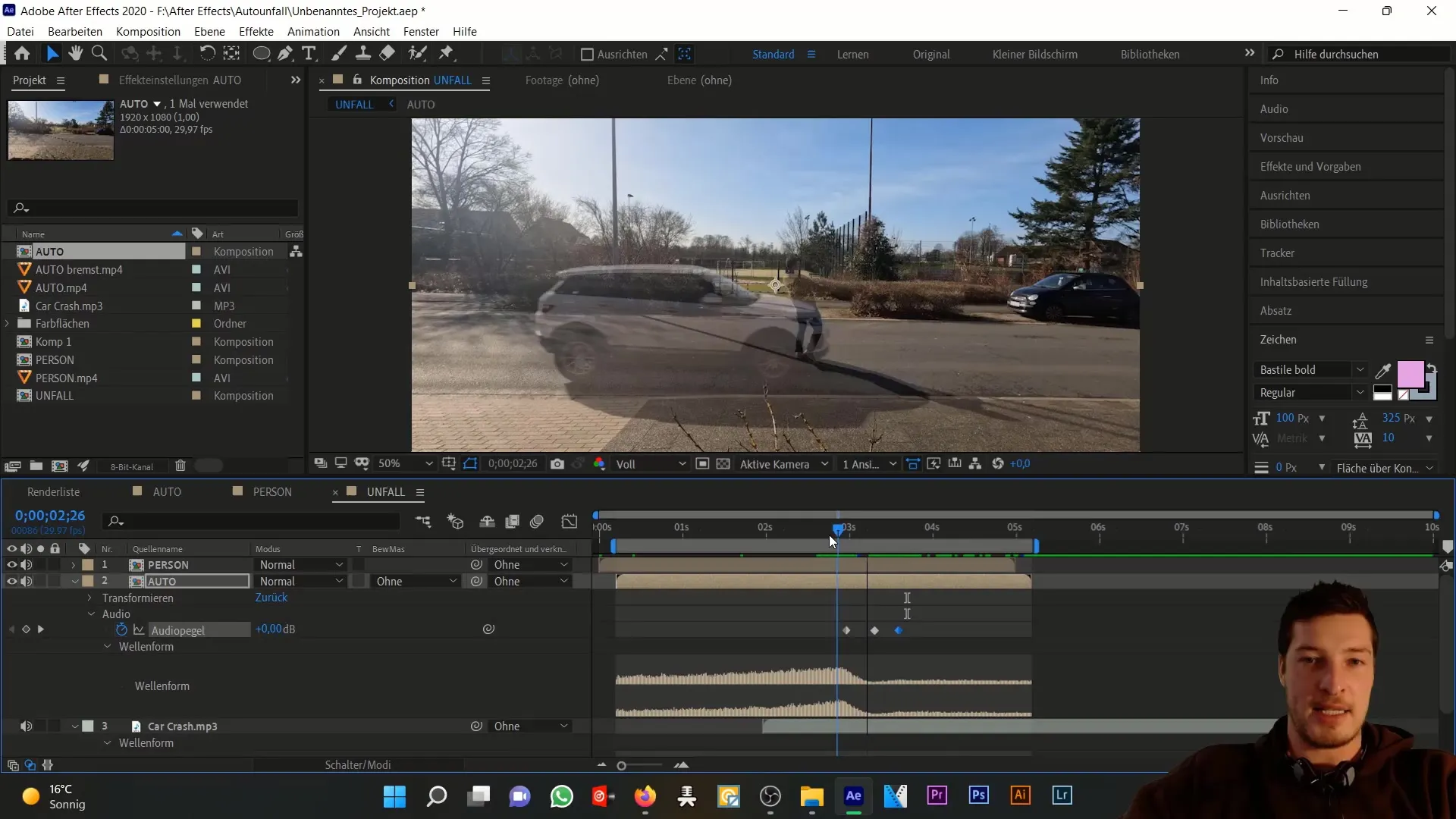Create new composition icon in Project panel

60,466
